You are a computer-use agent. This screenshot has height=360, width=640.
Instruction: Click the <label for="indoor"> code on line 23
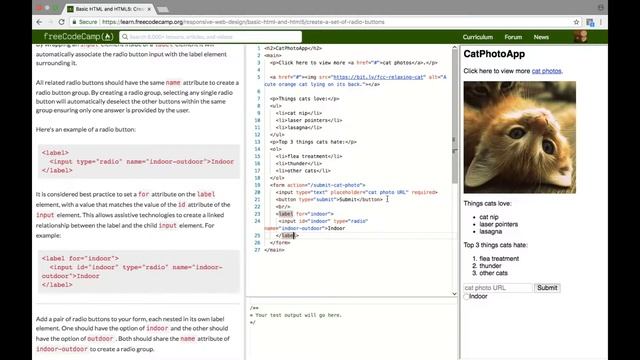[304, 214]
